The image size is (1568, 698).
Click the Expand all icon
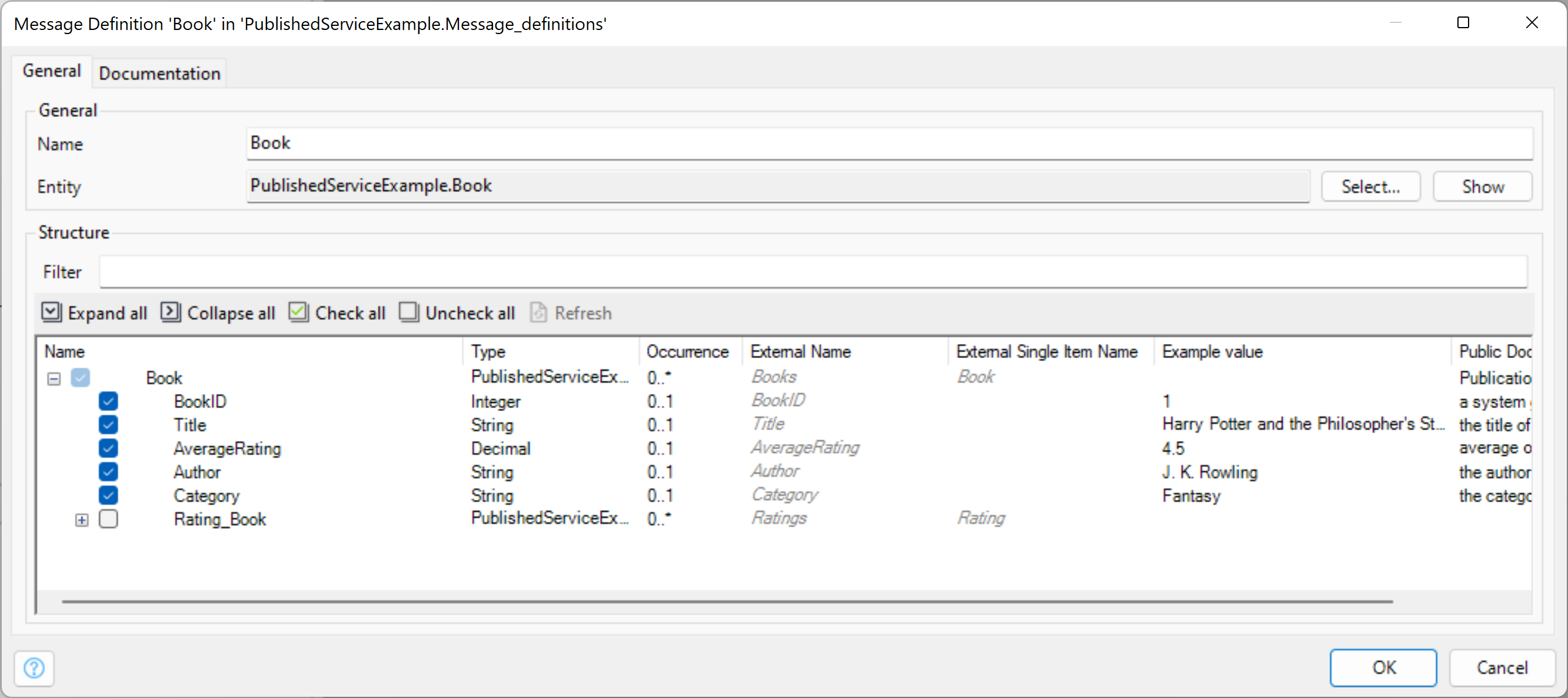coord(51,312)
